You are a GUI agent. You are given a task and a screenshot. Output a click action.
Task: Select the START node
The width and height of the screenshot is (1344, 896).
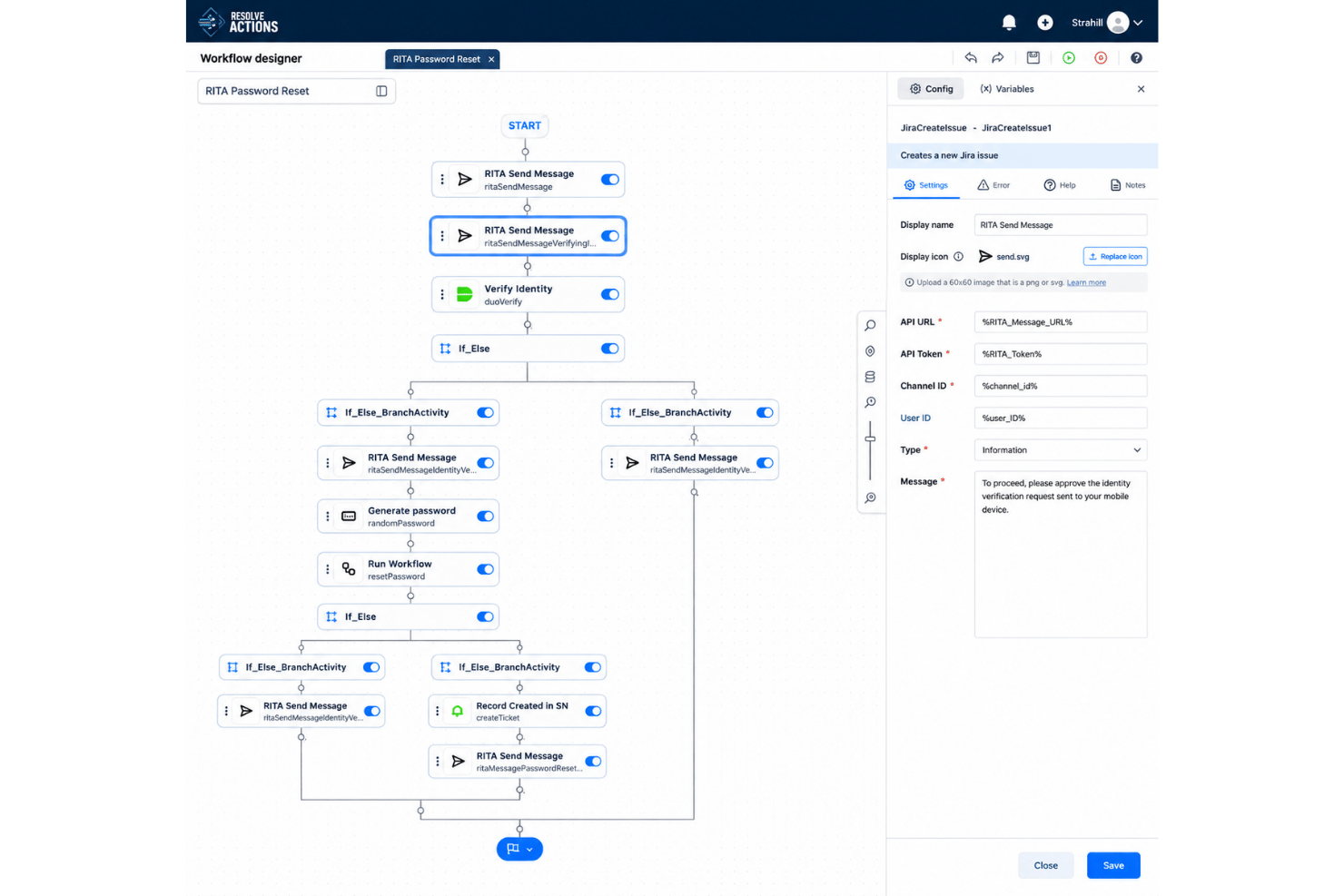(x=525, y=126)
